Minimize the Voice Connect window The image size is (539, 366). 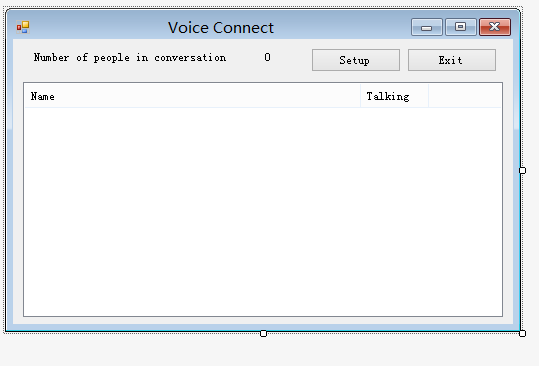pos(427,27)
